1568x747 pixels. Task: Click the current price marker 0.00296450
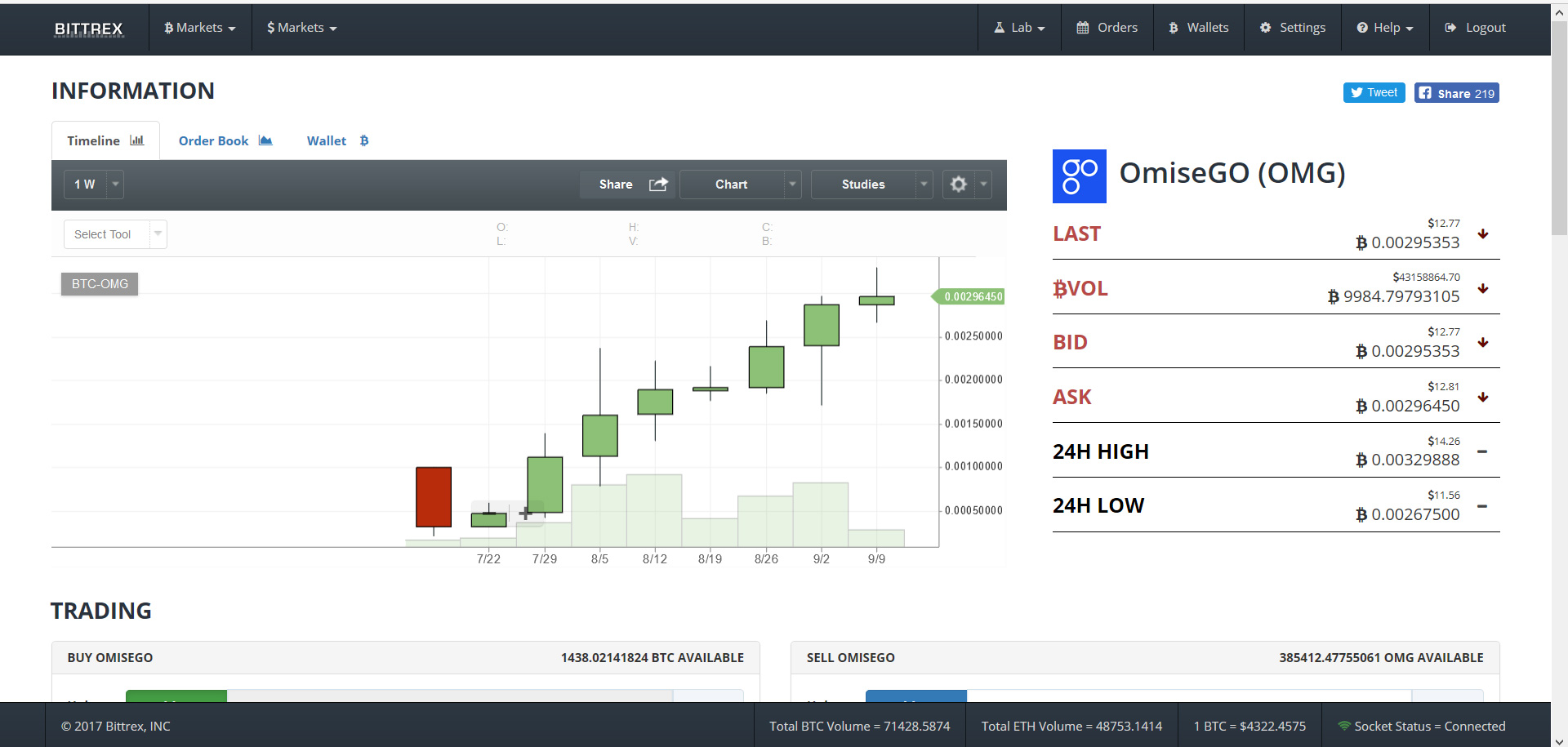[x=969, y=296]
